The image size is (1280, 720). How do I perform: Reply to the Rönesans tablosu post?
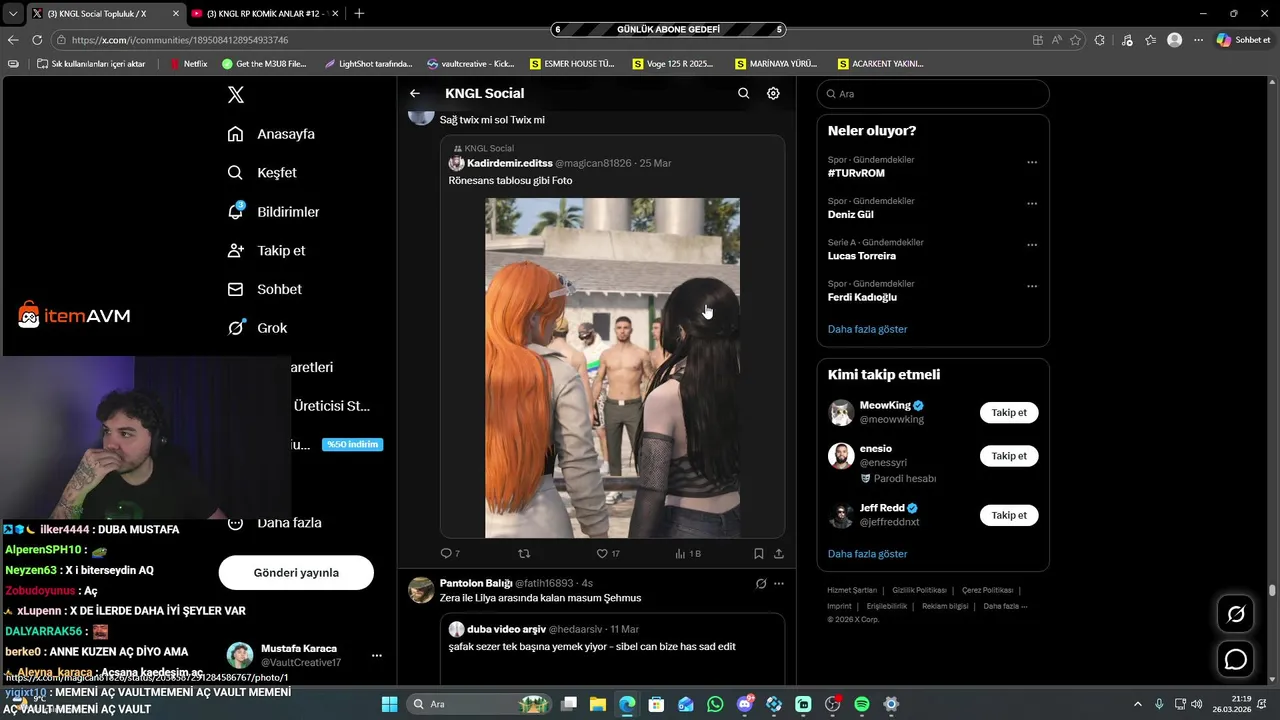coord(450,553)
